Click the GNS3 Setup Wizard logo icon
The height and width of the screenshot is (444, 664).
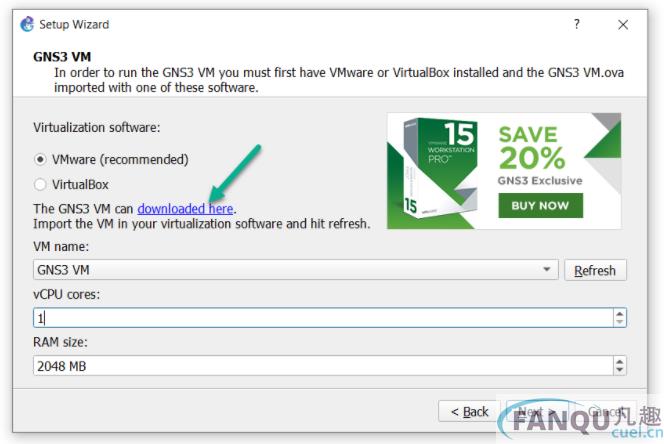(x=27, y=24)
